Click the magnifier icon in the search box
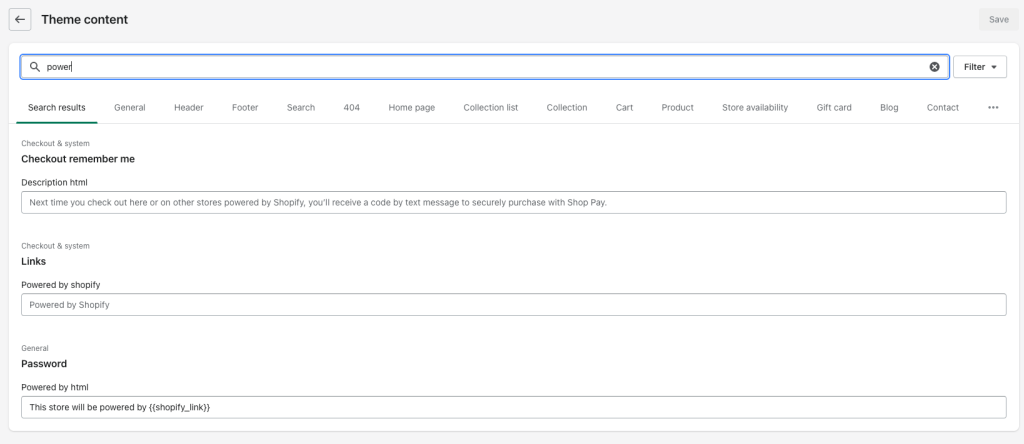This screenshot has height=444, width=1024. point(35,67)
